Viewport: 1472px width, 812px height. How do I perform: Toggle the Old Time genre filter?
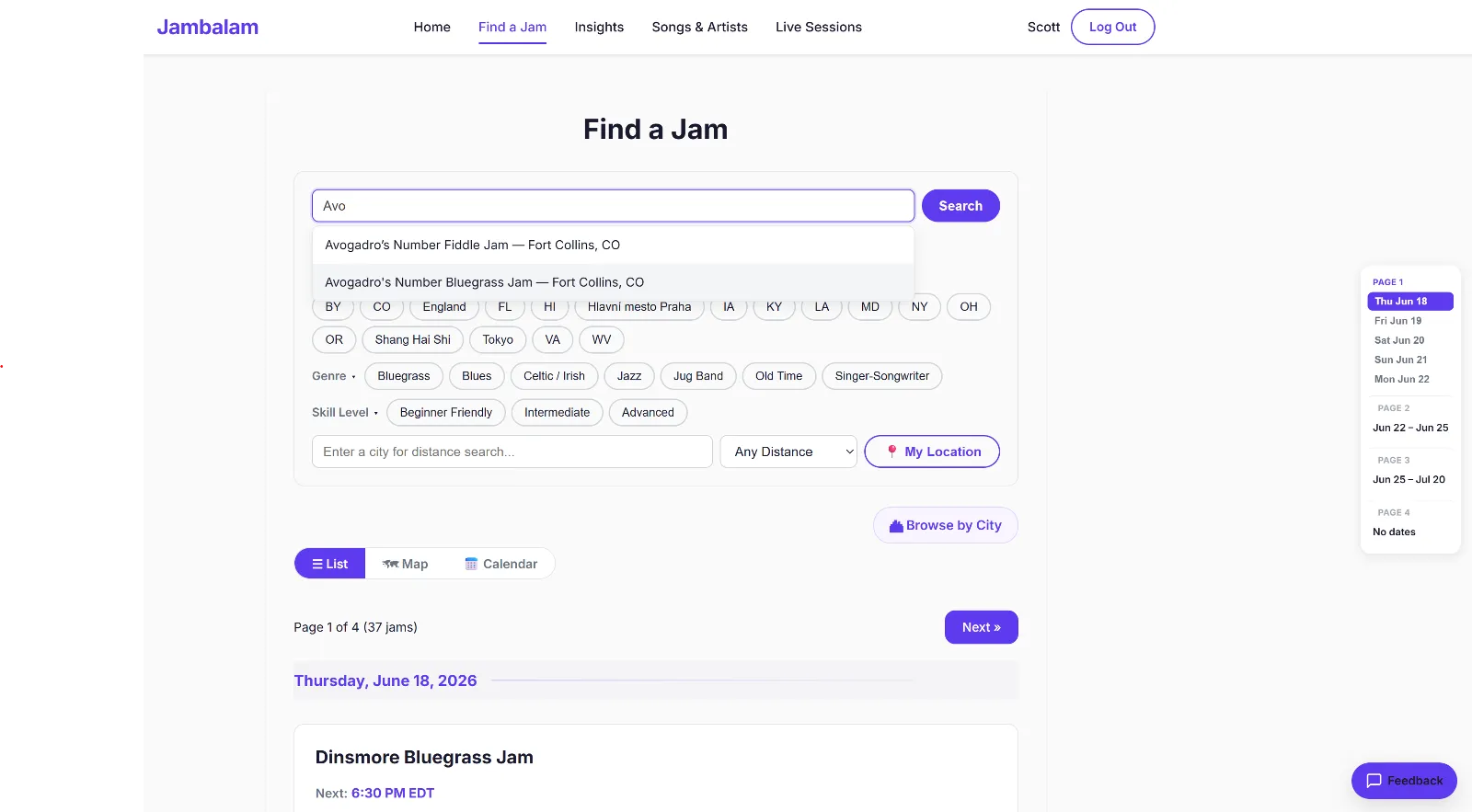tap(779, 376)
